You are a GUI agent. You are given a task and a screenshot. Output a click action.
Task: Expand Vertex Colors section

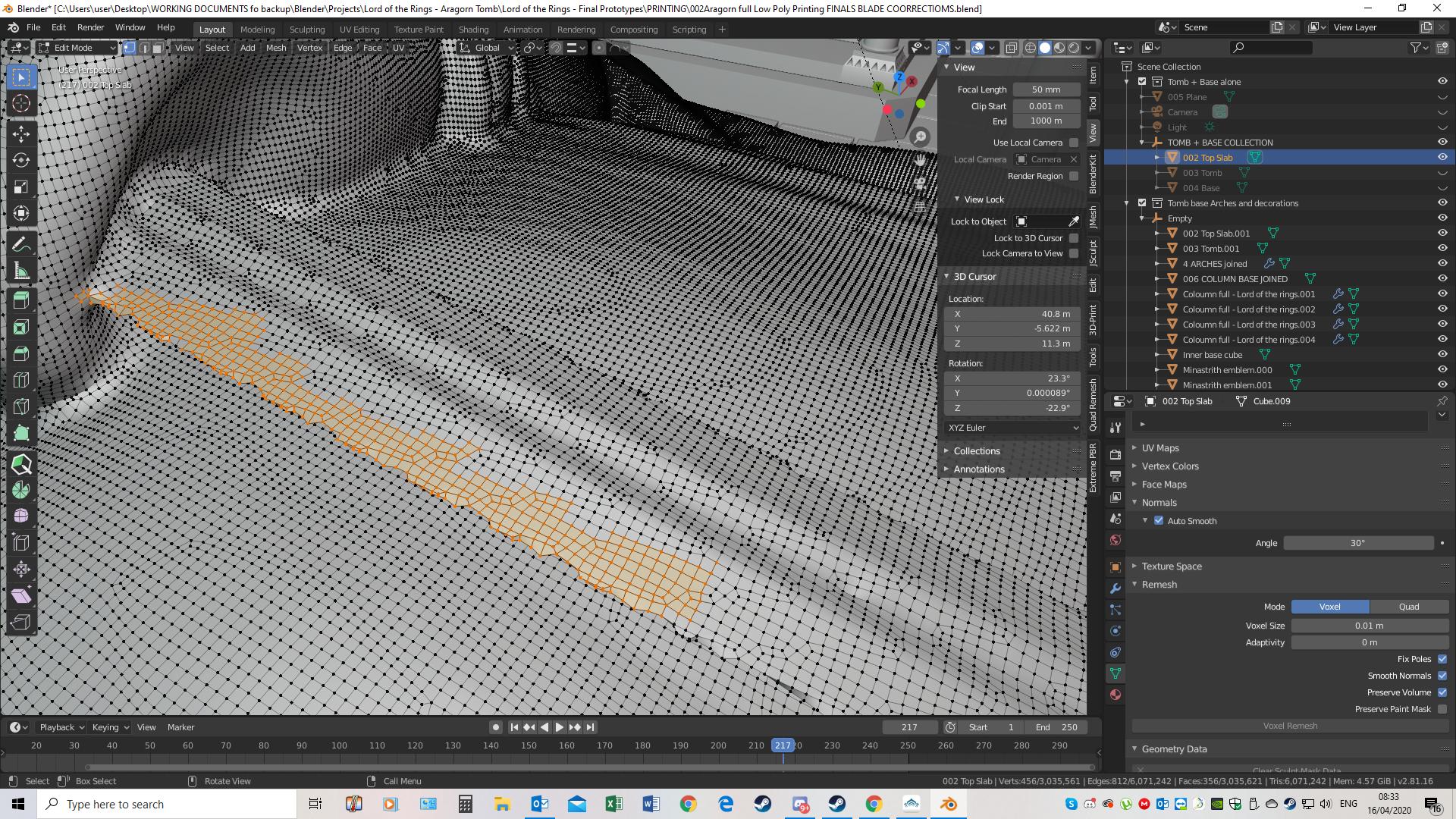click(x=1170, y=466)
